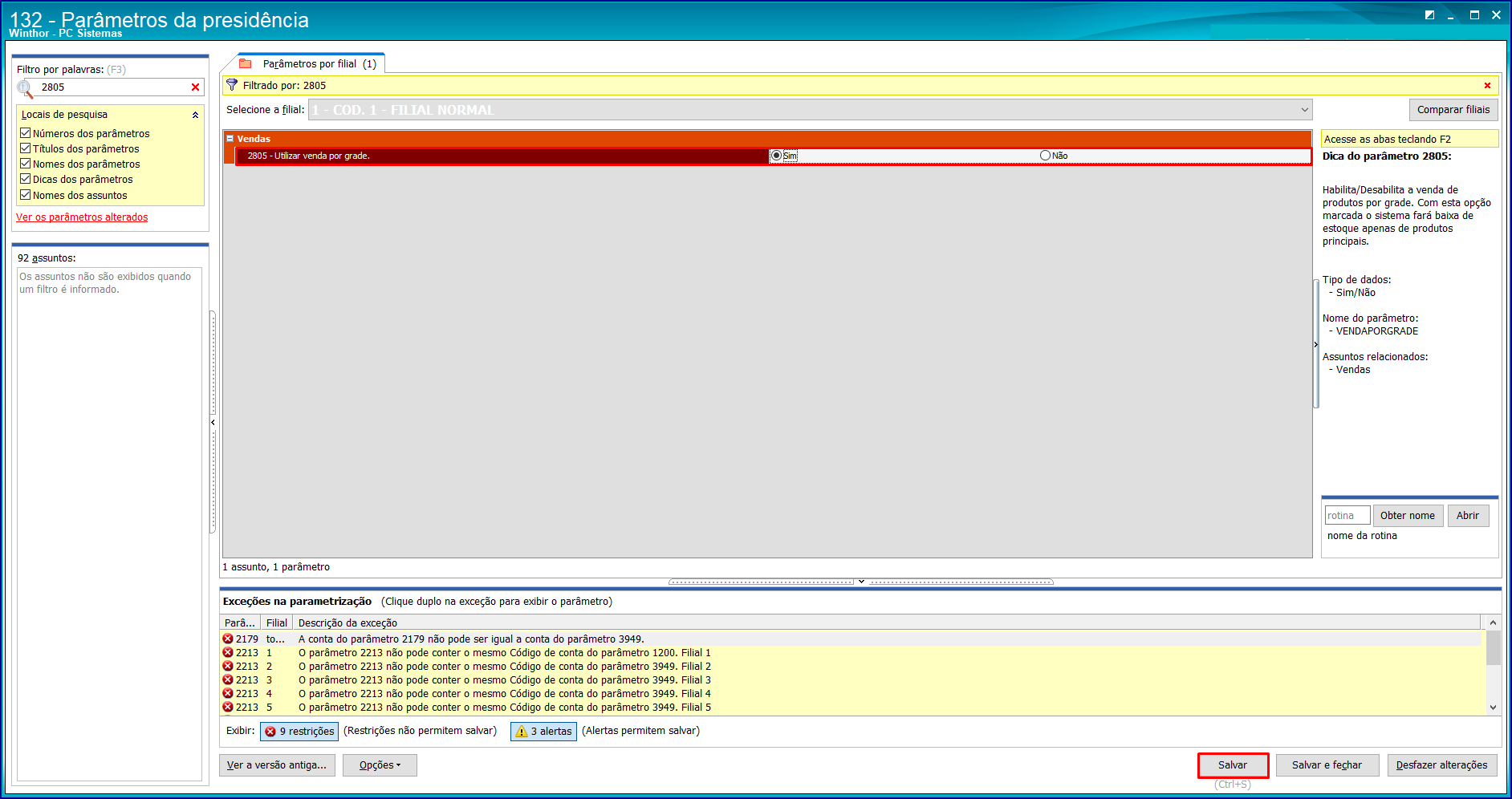Click the 'Acesse as abas teclando F2' hint
Viewport: 1512px width, 799px height.
[1409, 139]
